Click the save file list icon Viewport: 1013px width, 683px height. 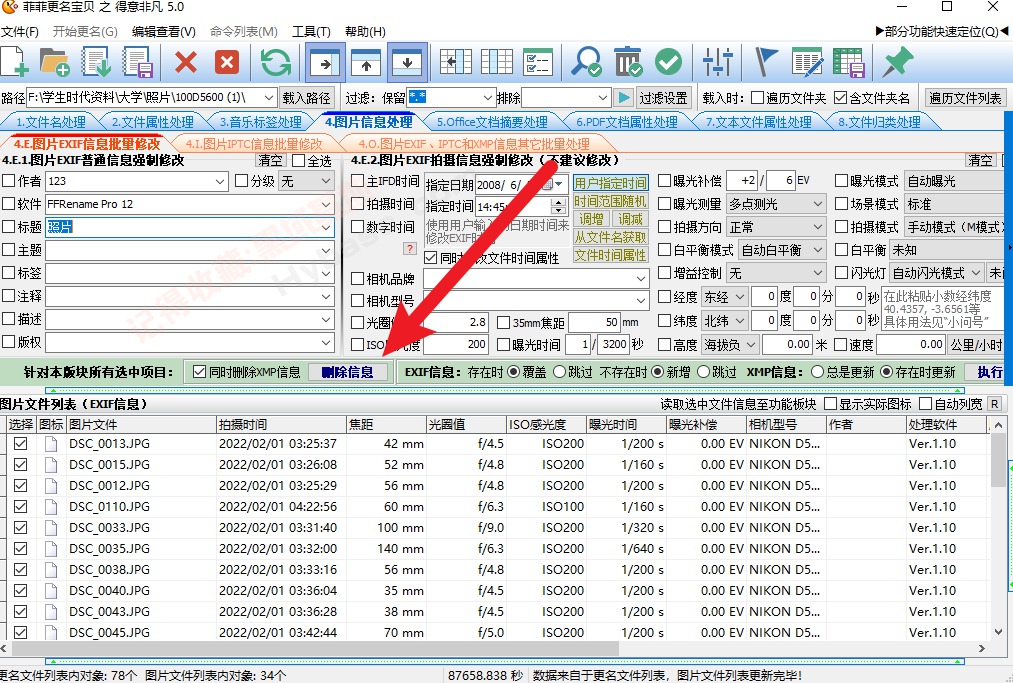point(138,63)
